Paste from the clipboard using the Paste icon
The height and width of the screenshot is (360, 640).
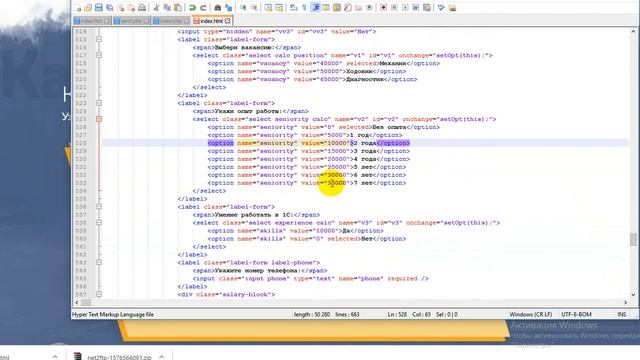tap(178, 8)
